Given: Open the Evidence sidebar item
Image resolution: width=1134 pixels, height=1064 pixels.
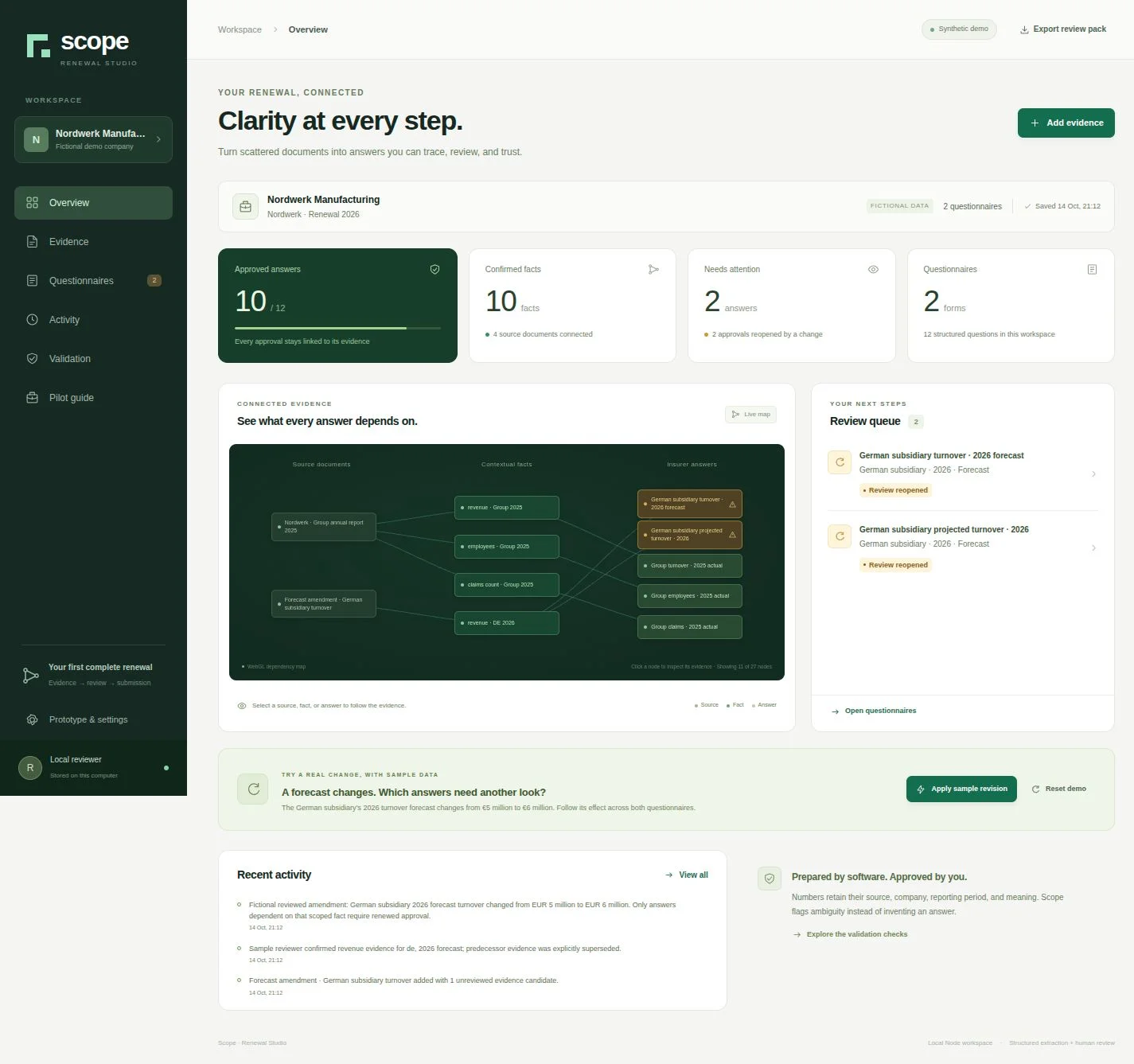Looking at the screenshot, I should coord(93,242).
